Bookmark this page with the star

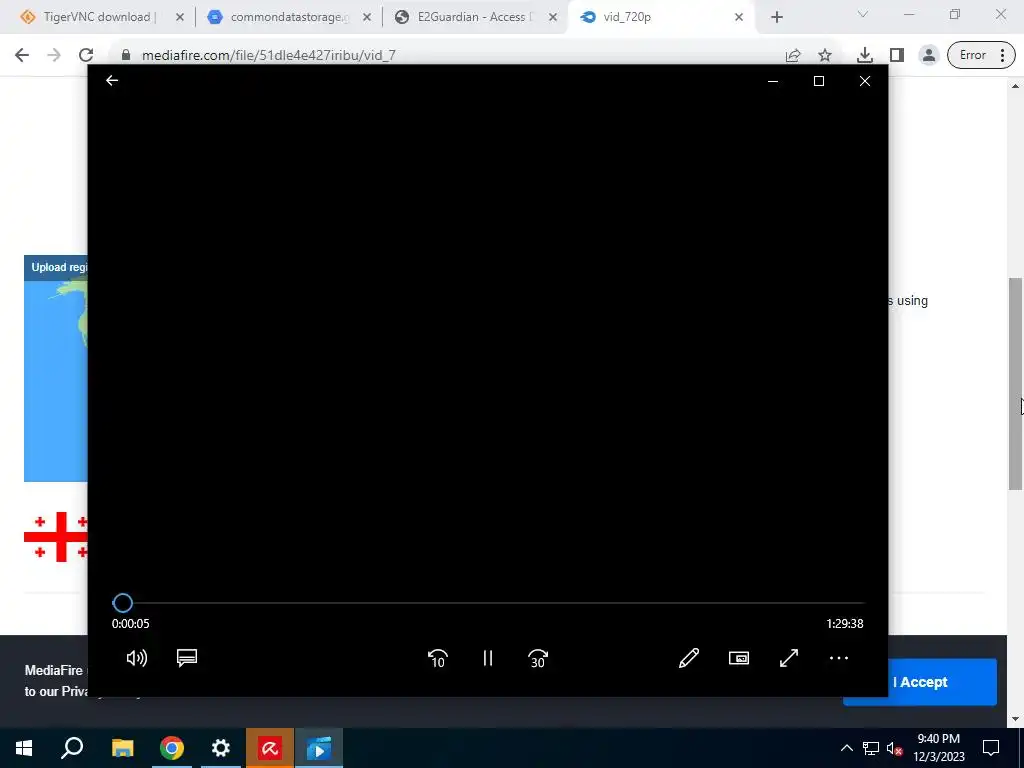pos(825,55)
